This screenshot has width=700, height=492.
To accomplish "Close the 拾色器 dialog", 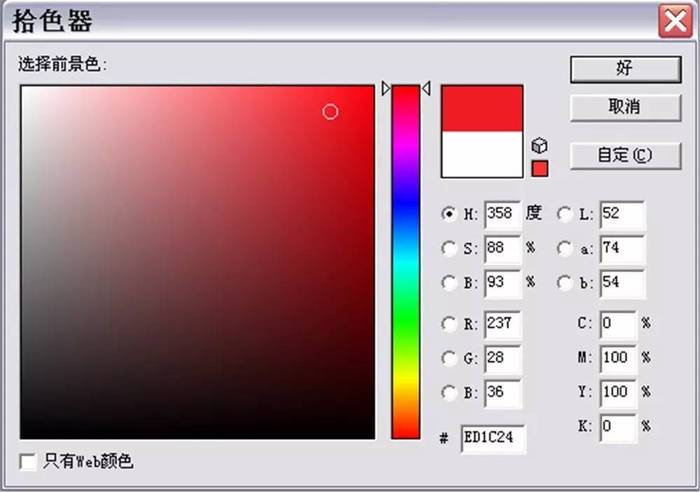I will click(675, 21).
